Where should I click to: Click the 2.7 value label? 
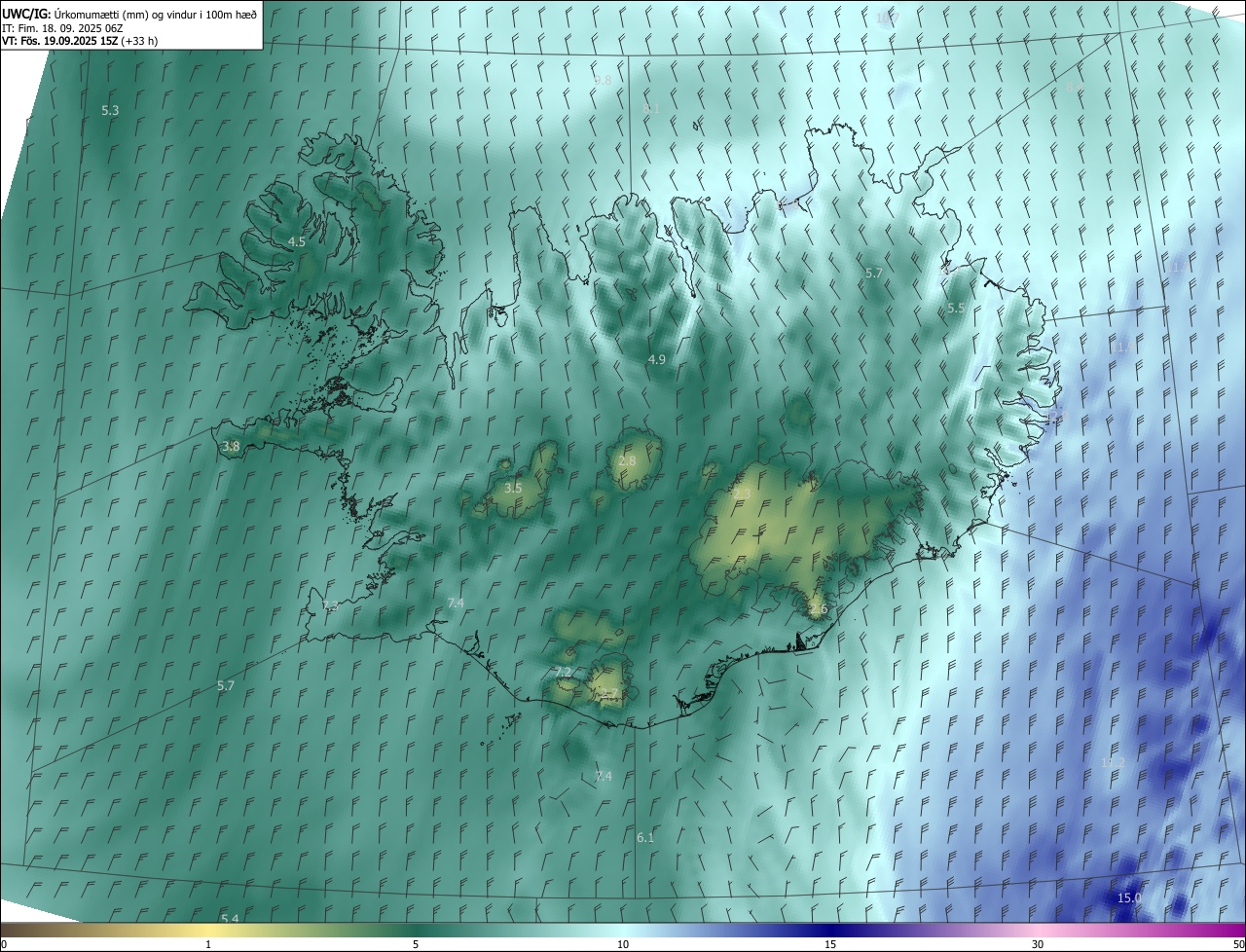tap(608, 693)
